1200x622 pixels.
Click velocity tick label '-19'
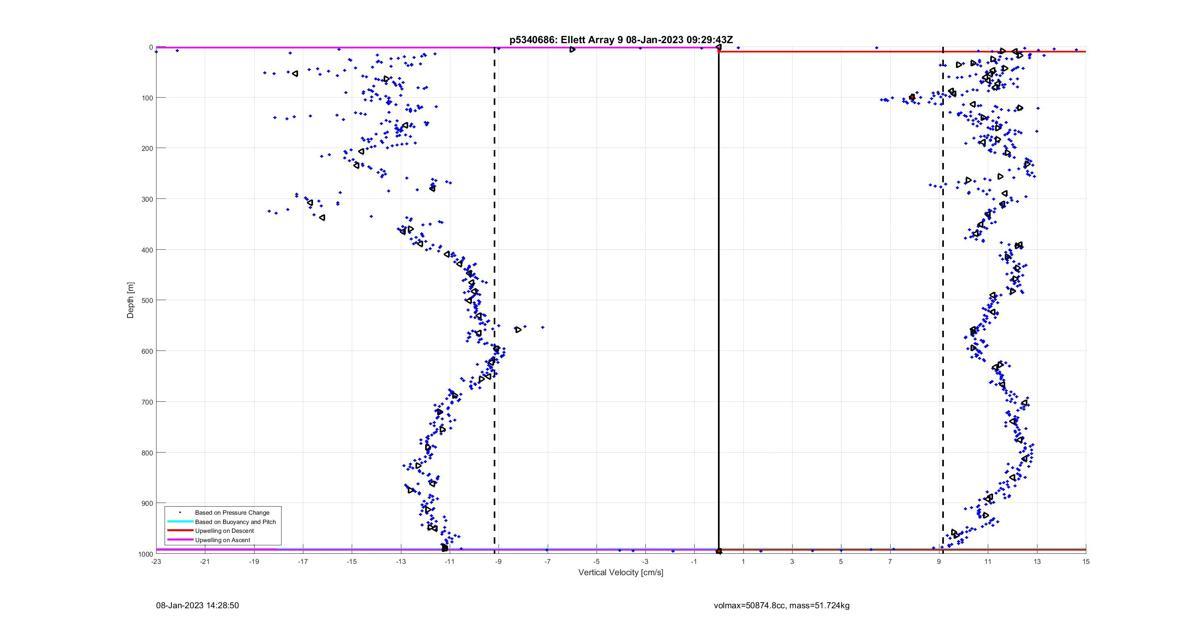(254, 562)
